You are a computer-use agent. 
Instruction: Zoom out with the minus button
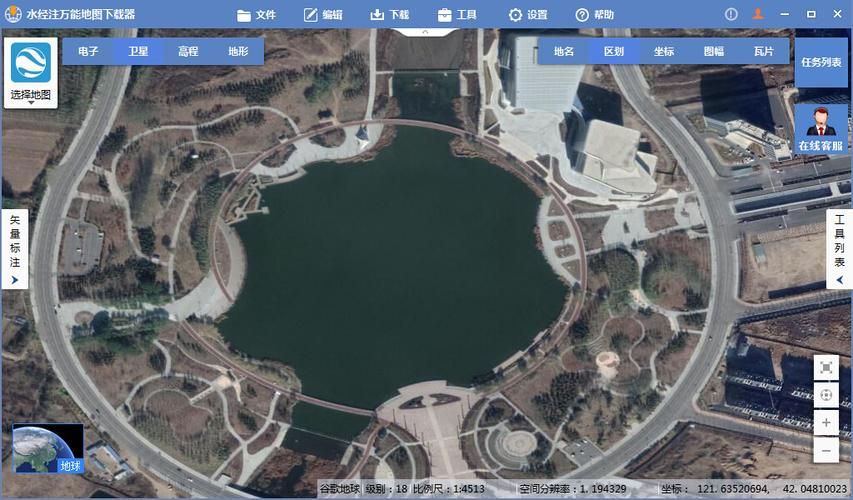point(826,450)
